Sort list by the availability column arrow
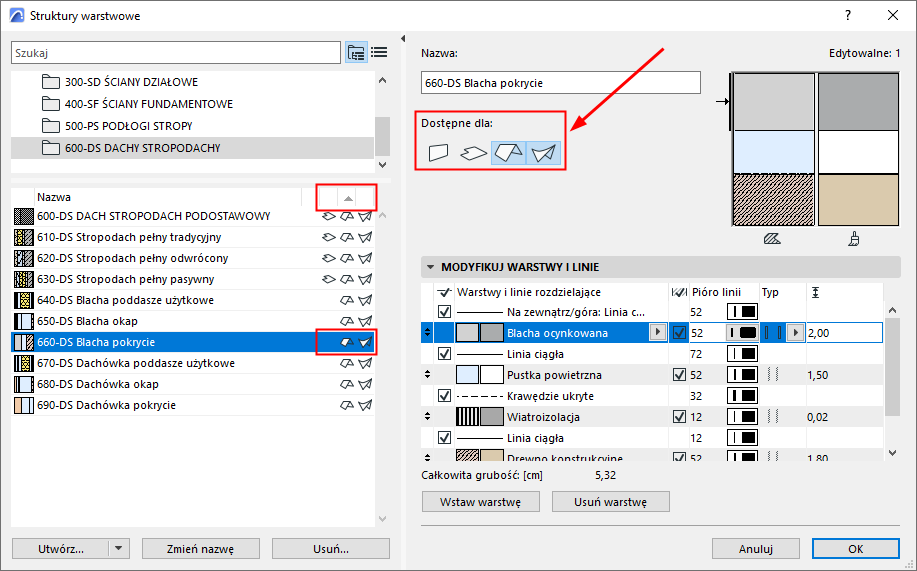This screenshot has width=917, height=571. (x=348, y=198)
